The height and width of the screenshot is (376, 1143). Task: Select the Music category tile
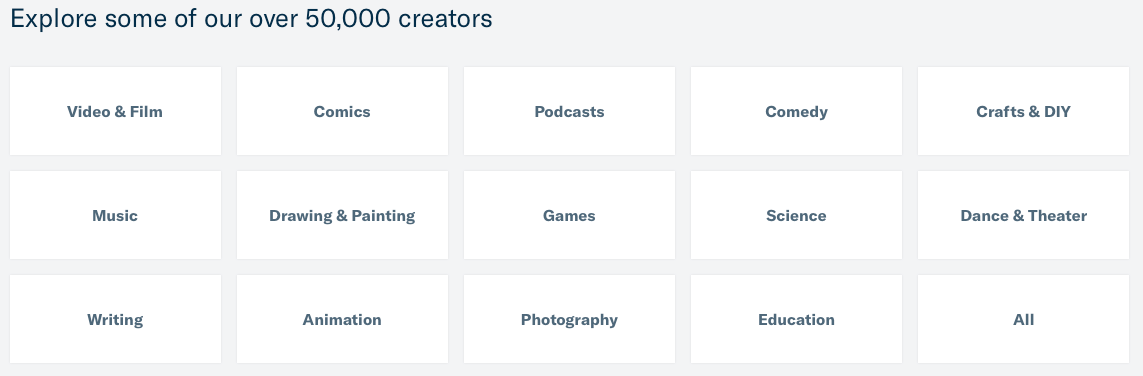tap(115, 215)
